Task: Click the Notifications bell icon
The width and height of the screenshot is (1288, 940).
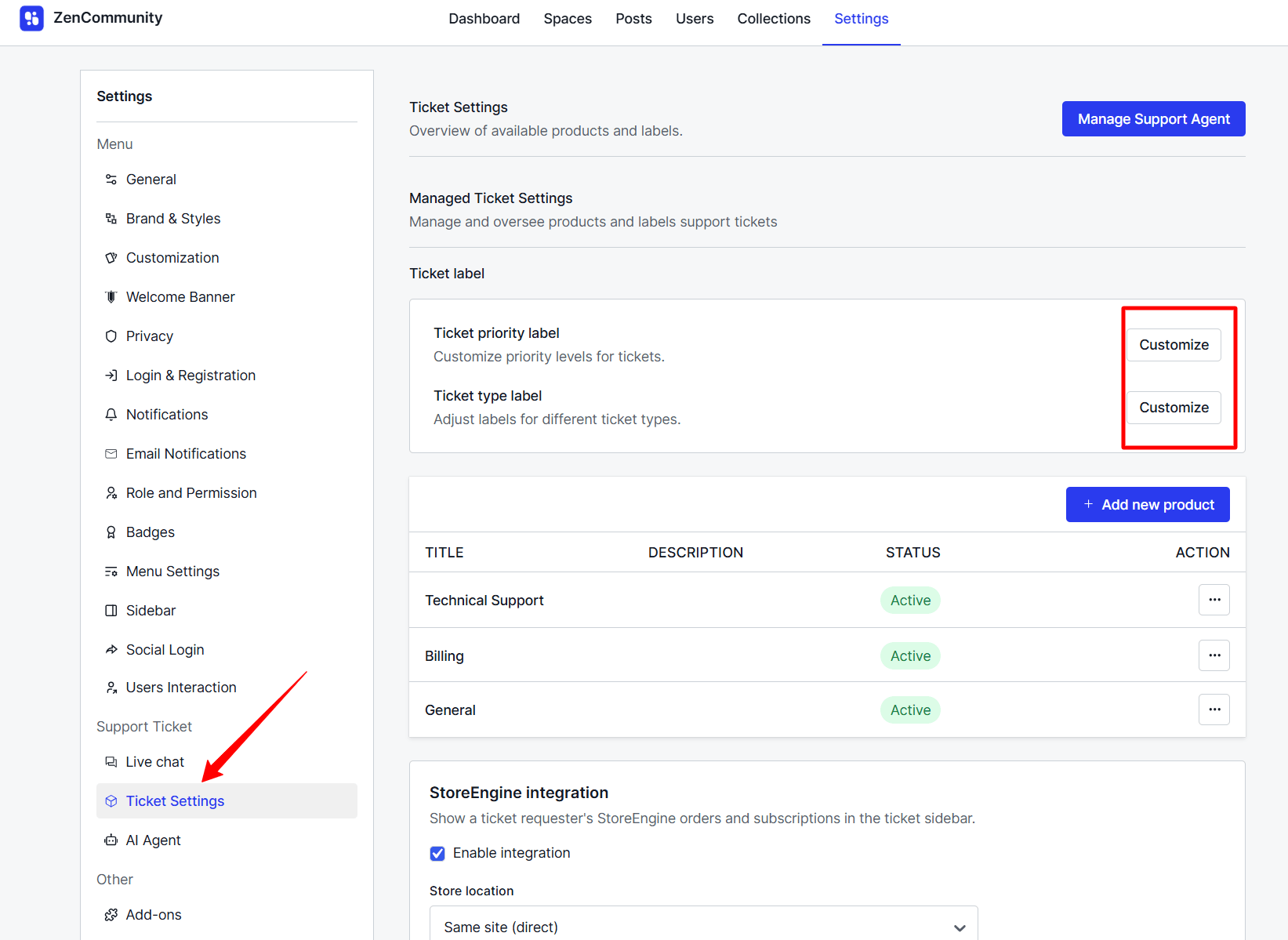Action: click(x=111, y=415)
